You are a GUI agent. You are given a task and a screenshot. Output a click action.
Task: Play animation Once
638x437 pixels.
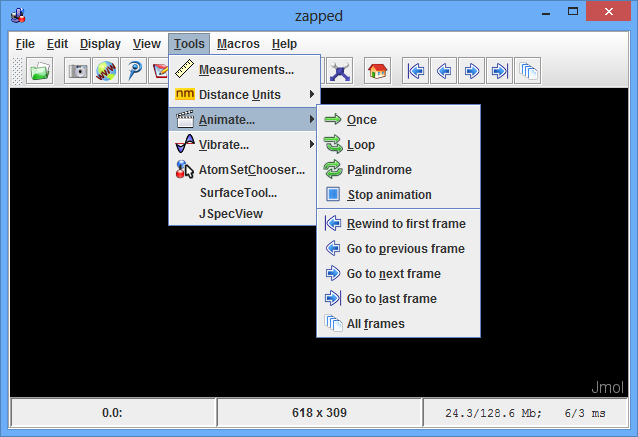[398, 120]
